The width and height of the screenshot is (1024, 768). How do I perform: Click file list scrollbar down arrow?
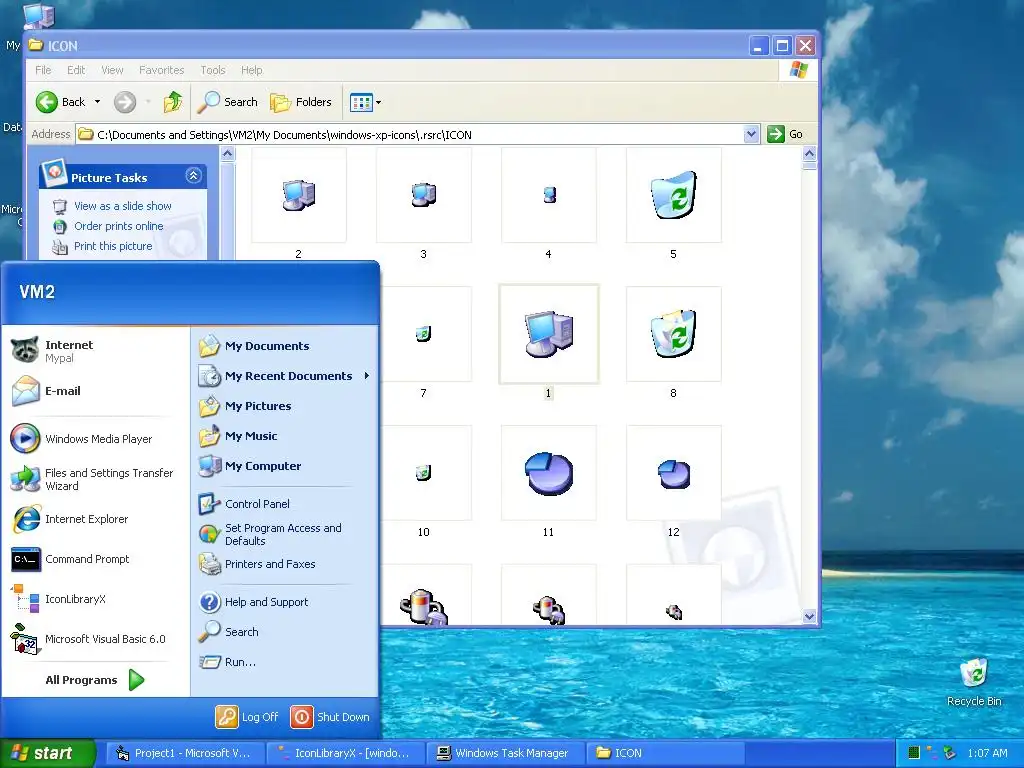pos(809,616)
